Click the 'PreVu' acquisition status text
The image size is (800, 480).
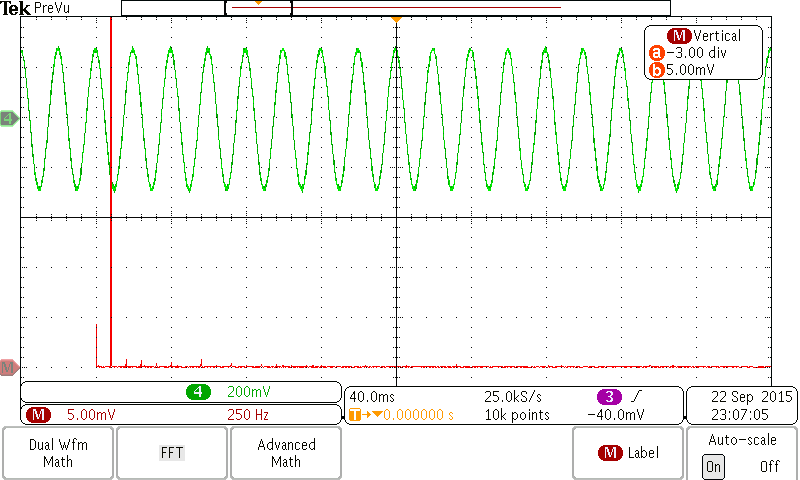[52, 8]
